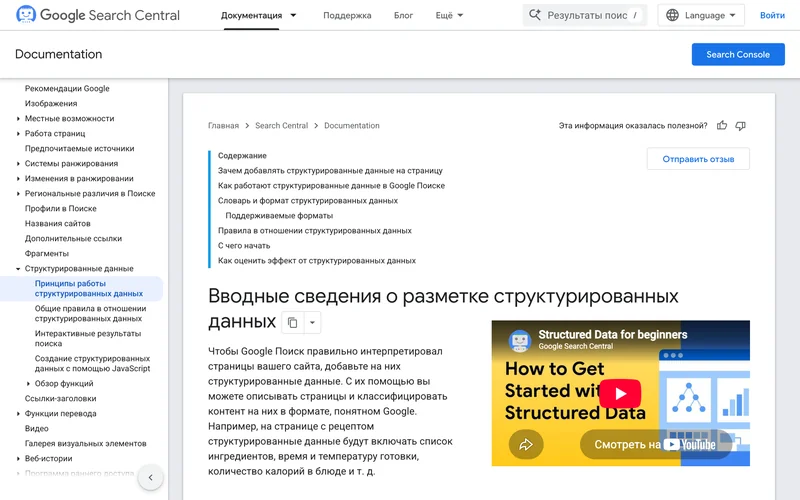Expand Региональные различия в Поиске
The width and height of the screenshot is (800, 500).
pyautogui.click(x=18, y=193)
